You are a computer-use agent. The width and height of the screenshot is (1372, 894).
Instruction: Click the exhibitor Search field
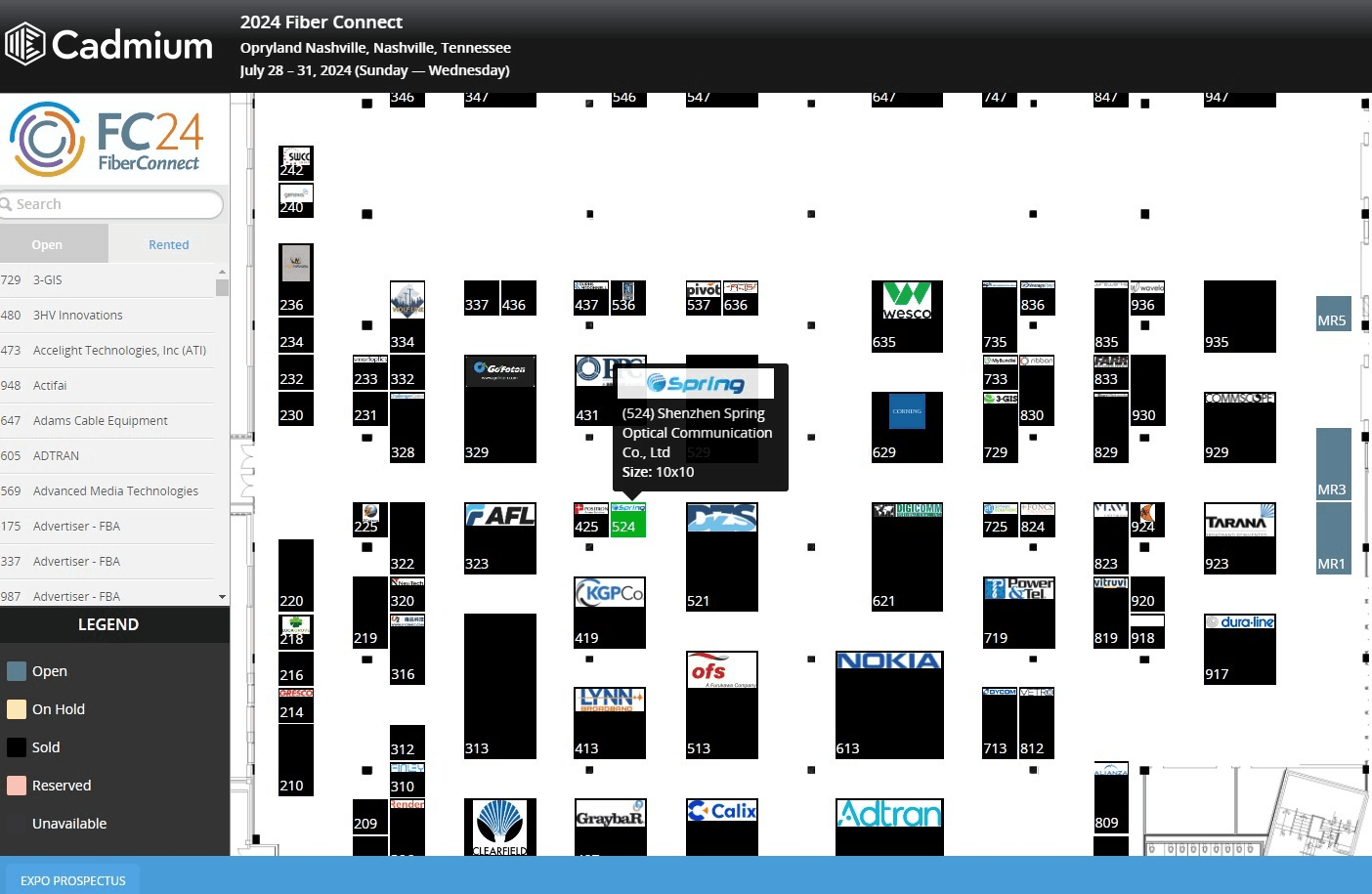pos(111,204)
